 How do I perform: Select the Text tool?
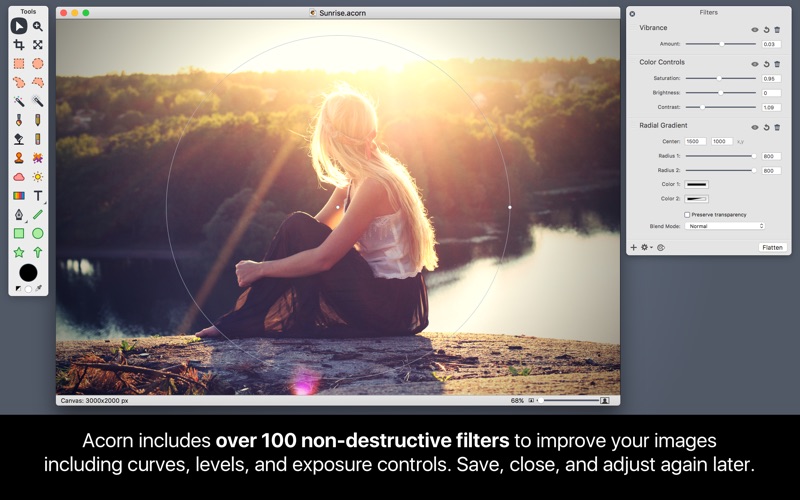[x=38, y=196]
